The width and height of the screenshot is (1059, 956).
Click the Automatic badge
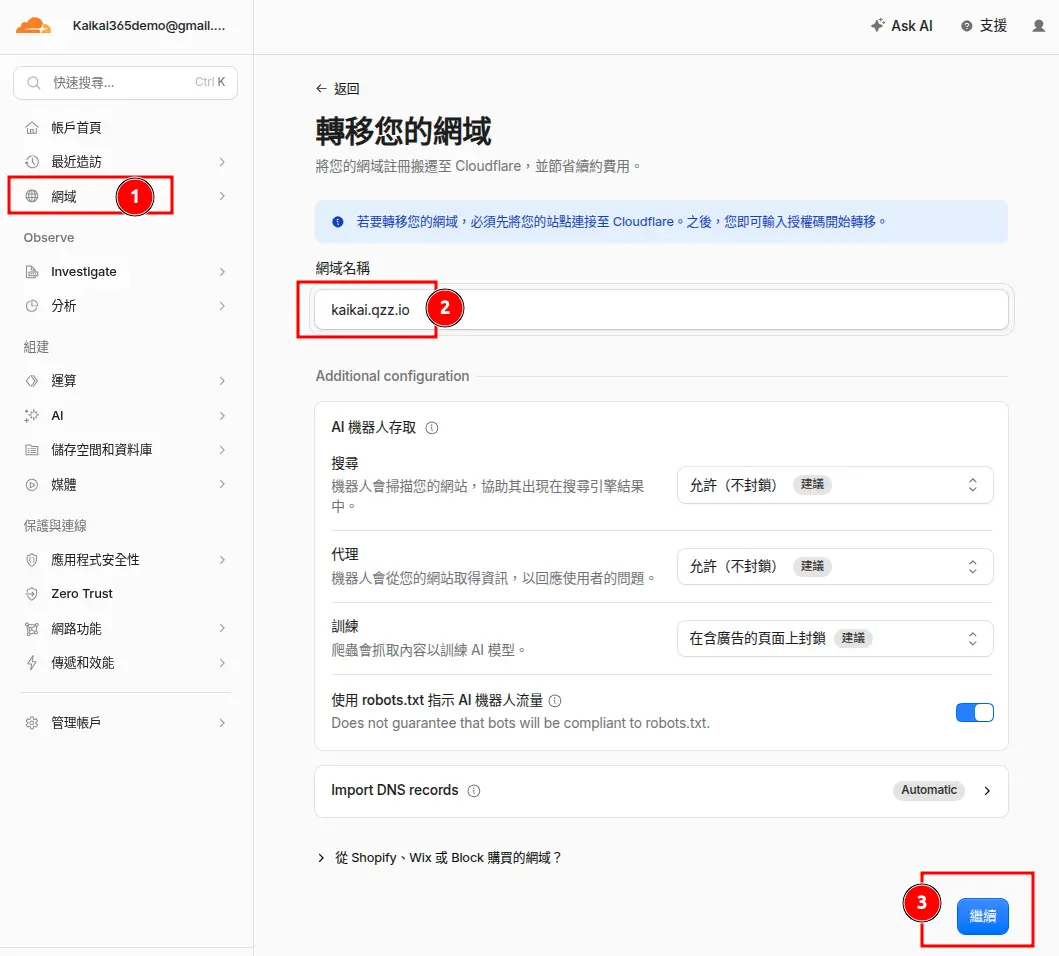pyautogui.click(x=929, y=790)
